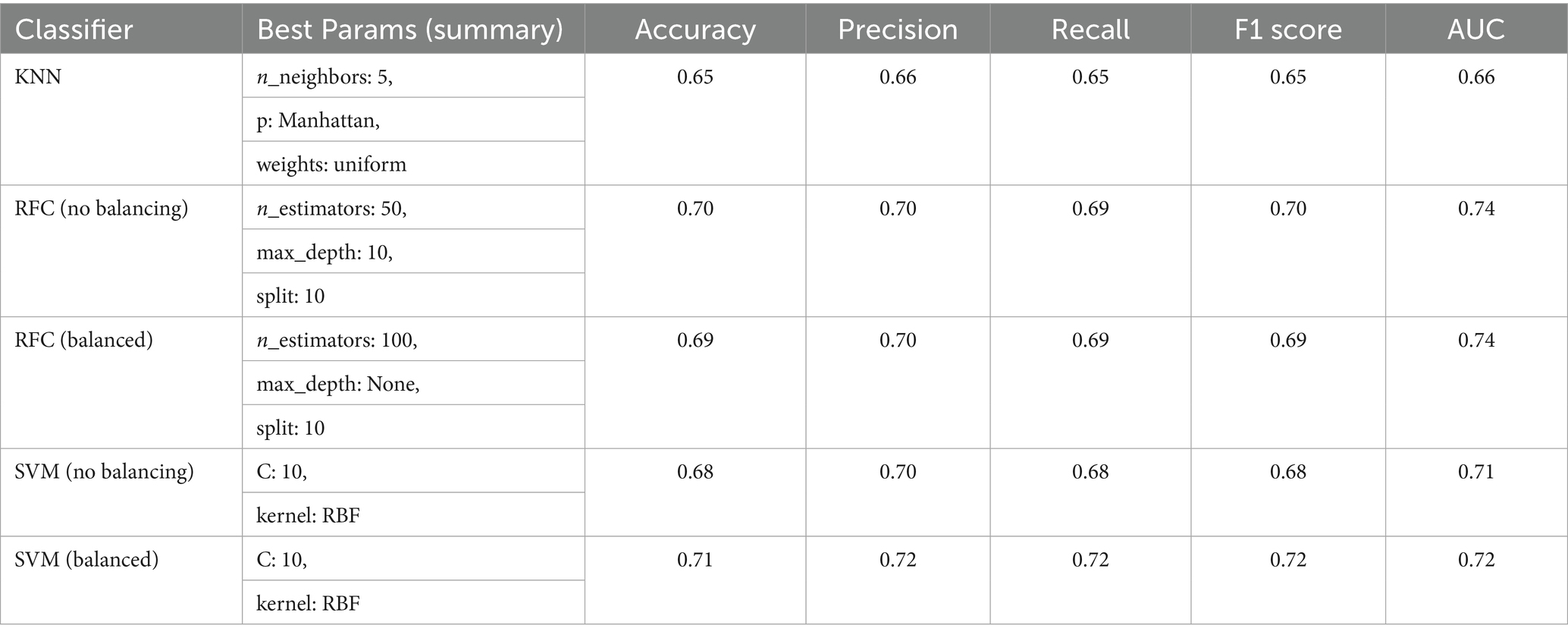Click SVM (no balancing) AUC value 0.71

click(1476, 472)
